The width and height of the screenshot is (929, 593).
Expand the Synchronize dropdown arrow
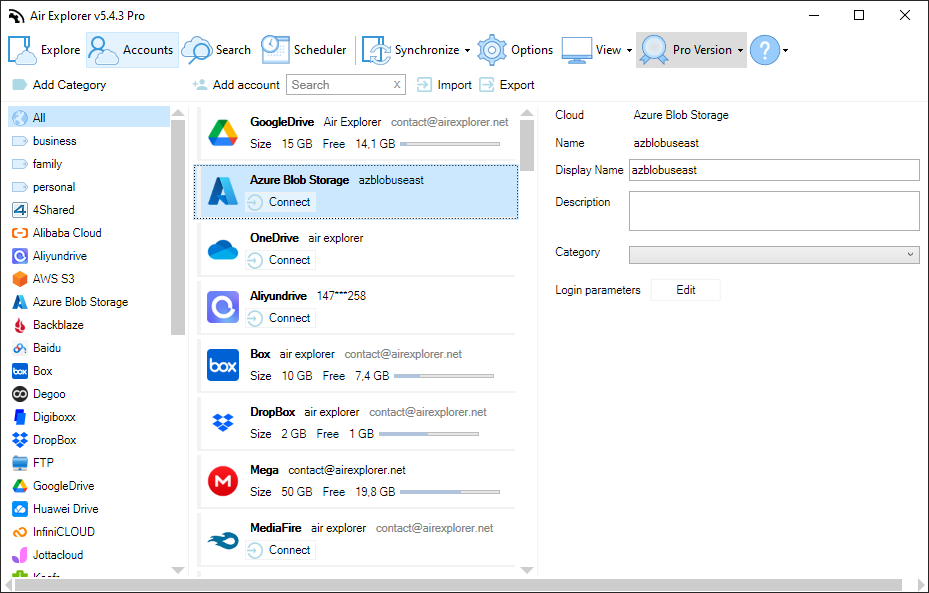click(x=467, y=50)
